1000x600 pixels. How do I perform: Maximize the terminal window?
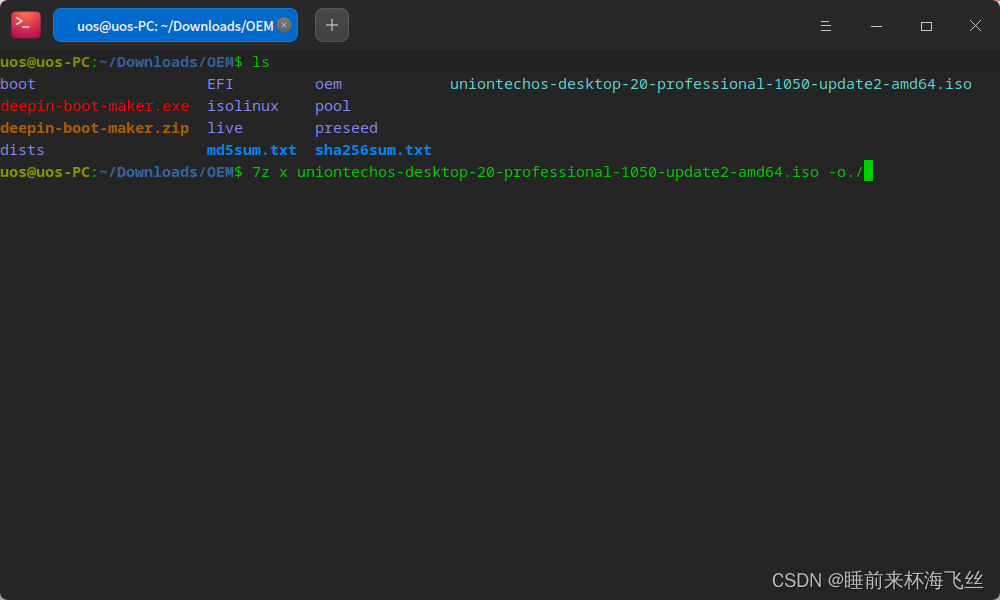pyautogui.click(x=926, y=26)
